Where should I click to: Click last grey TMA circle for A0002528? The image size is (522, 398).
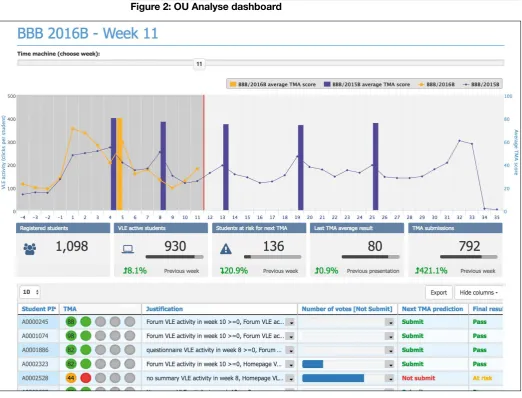(x=130, y=378)
